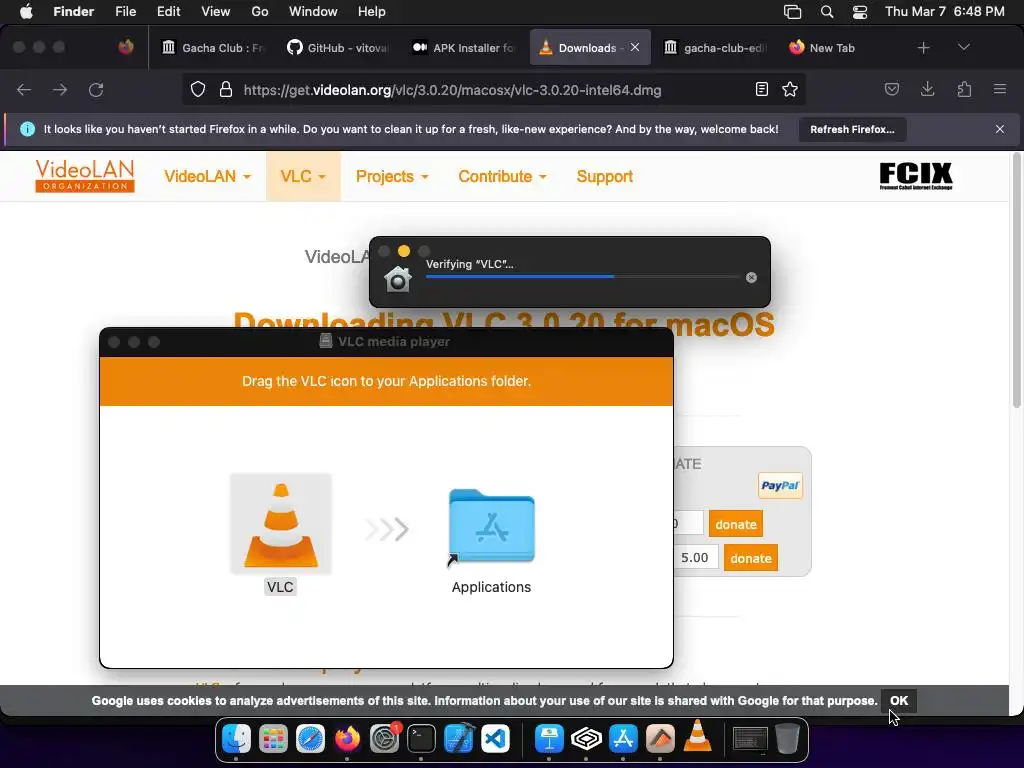
Task: Click the Firefox forward arrow
Action: [60, 89]
